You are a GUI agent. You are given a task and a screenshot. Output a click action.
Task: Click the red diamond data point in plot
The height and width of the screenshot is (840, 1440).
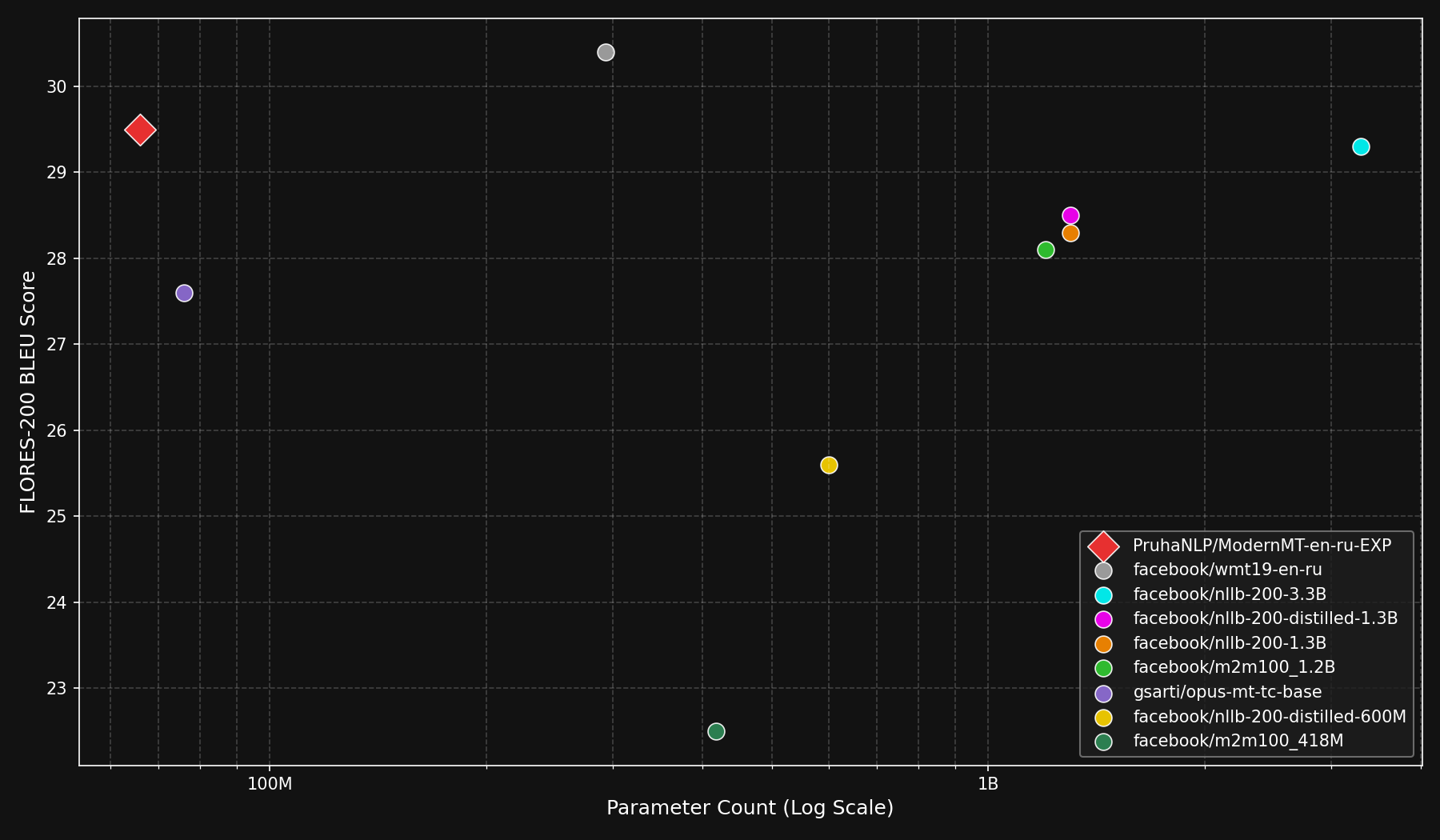140,130
